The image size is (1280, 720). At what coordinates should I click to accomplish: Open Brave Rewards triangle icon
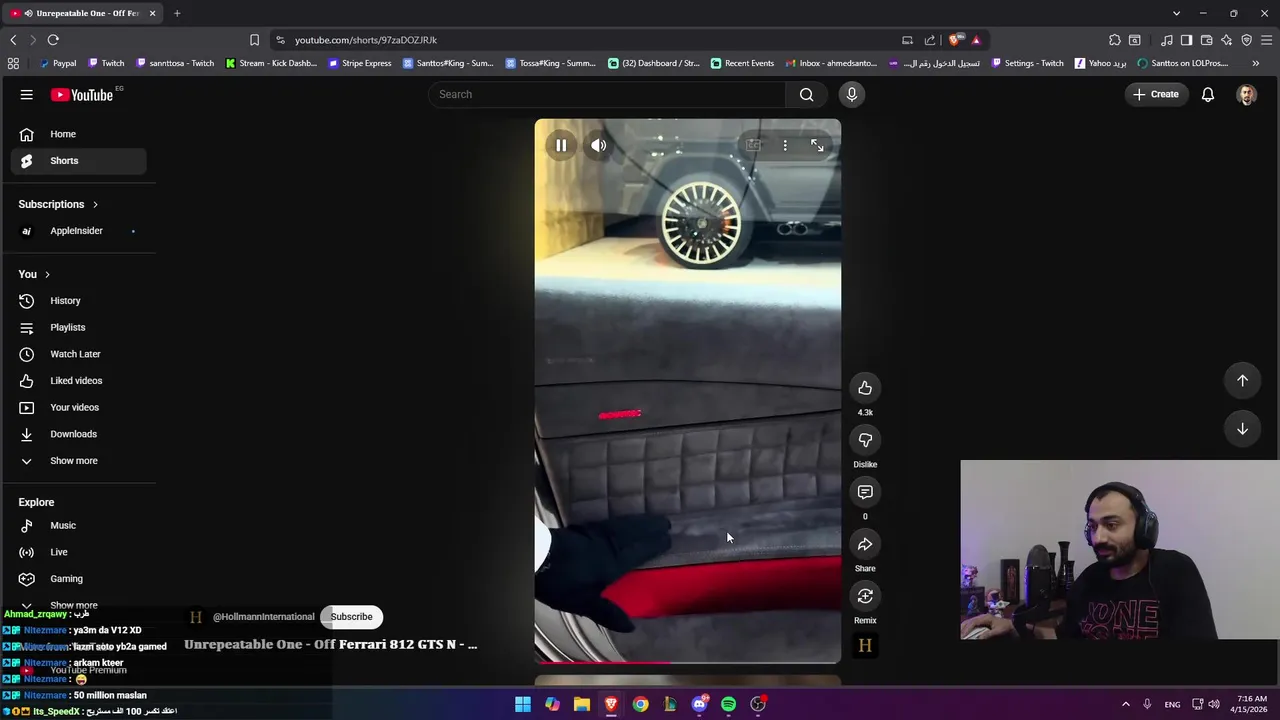click(976, 40)
